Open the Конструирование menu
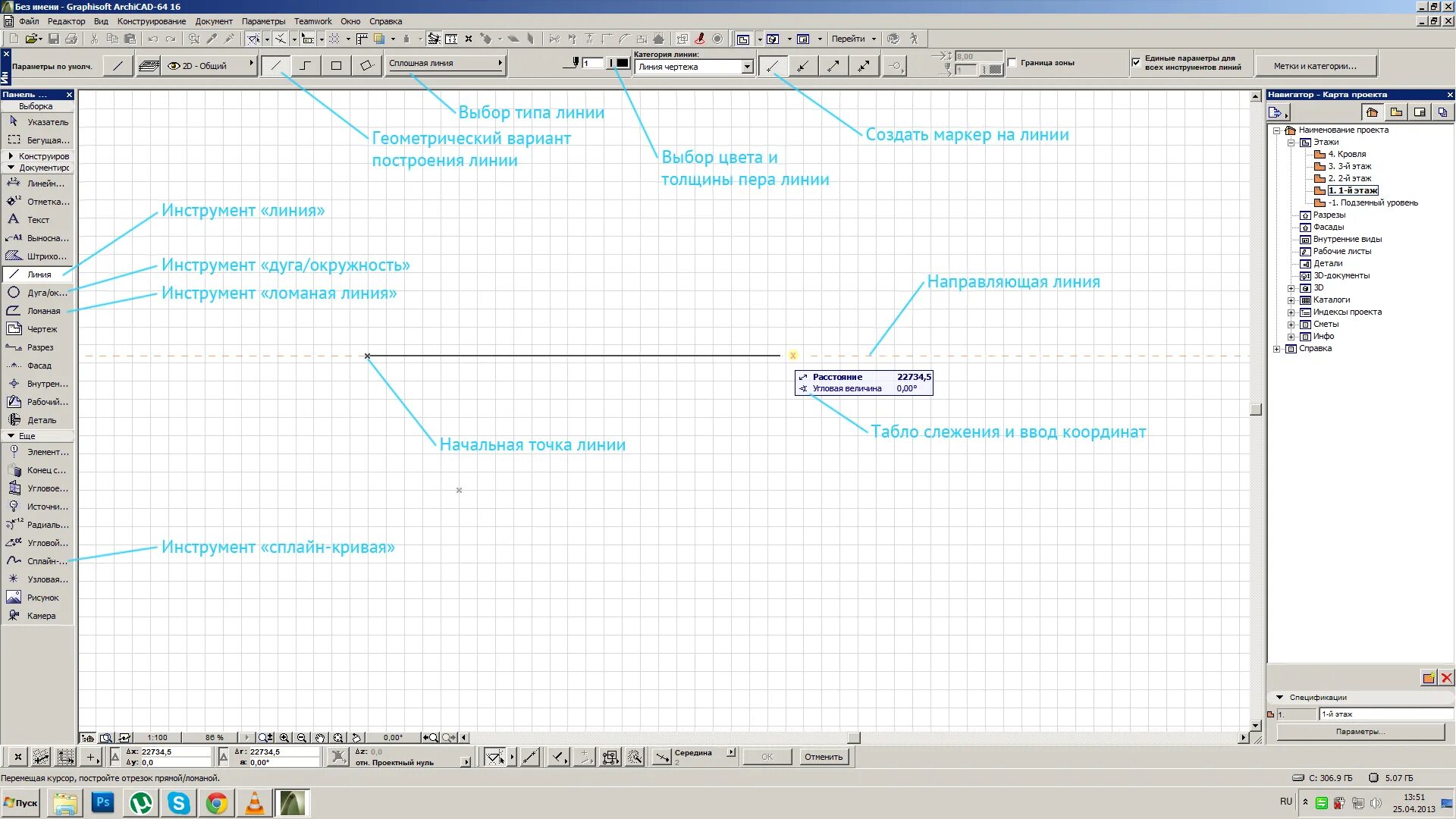The width and height of the screenshot is (1456, 819). click(x=151, y=21)
